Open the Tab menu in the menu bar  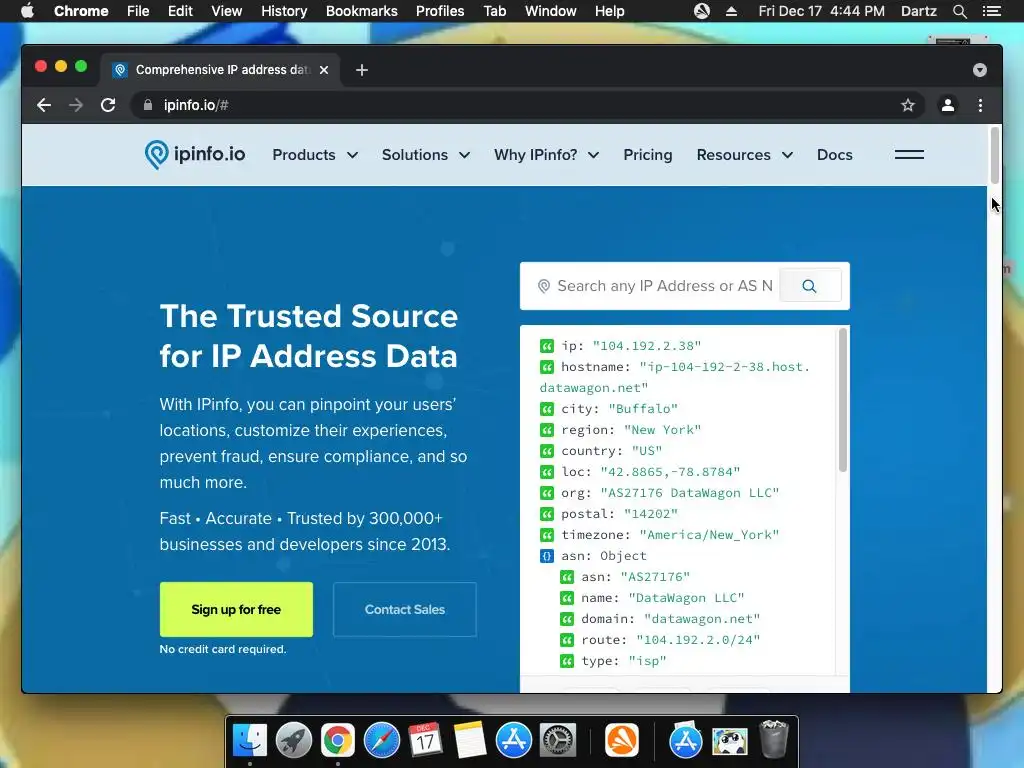pos(494,11)
